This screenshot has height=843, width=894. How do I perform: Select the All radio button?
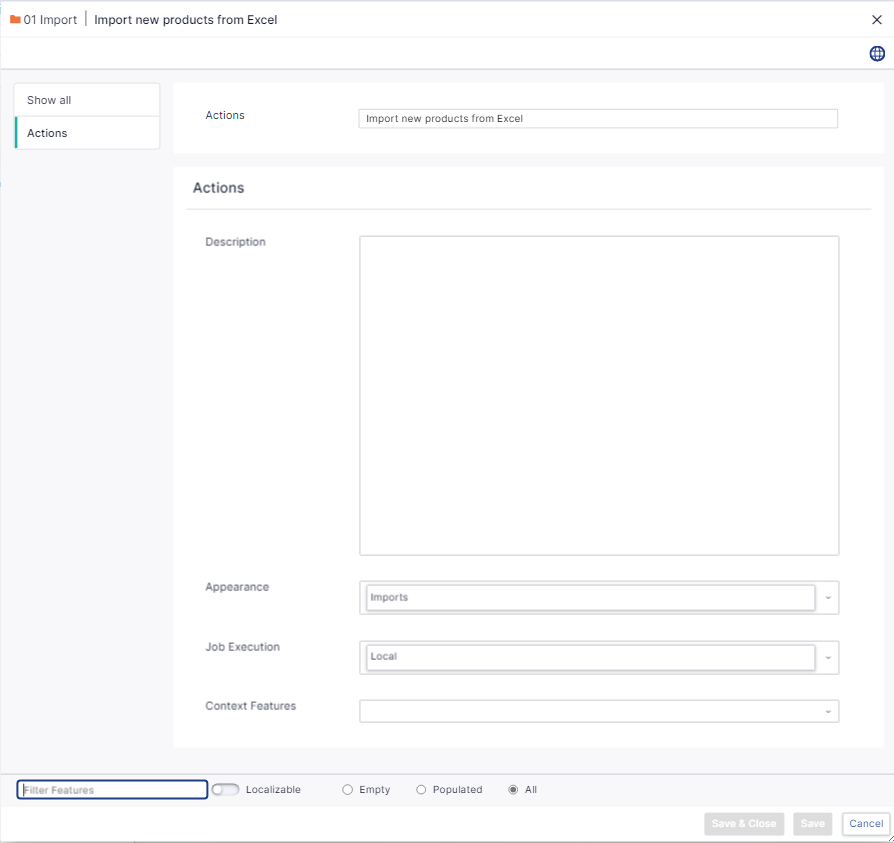pyautogui.click(x=513, y=789)
